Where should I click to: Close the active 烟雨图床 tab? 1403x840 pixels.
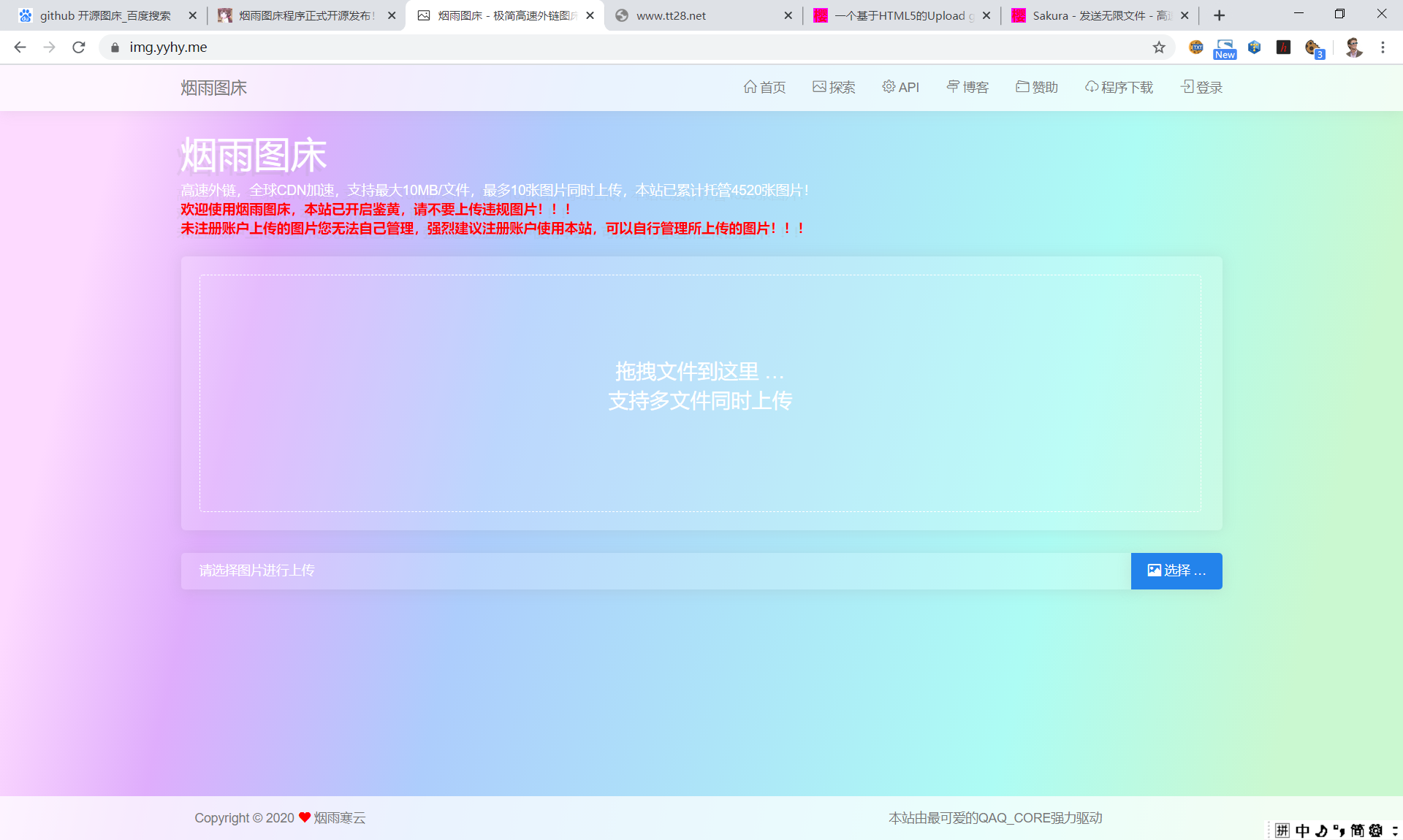point(590,15)
